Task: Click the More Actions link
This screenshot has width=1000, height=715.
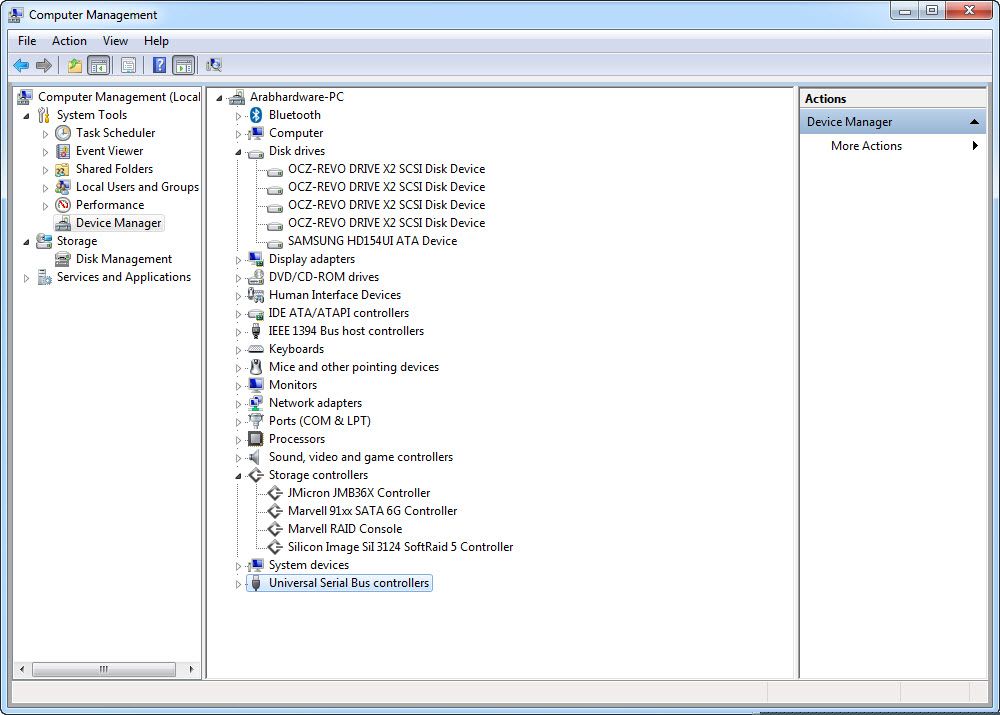Action: click(x=866, y=145)
